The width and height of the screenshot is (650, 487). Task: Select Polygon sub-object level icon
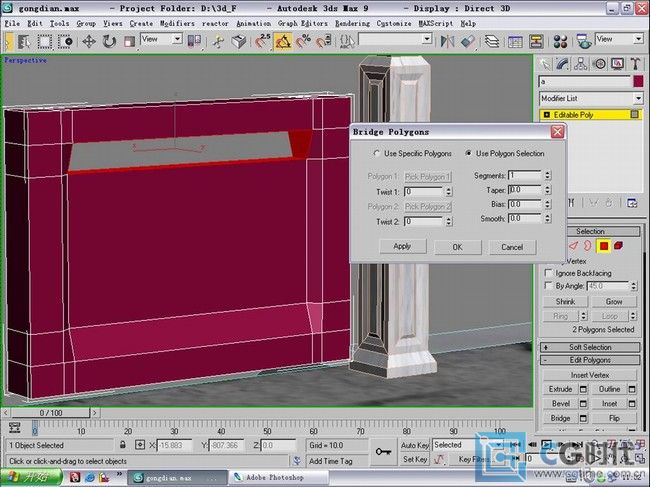coord(604,246)
